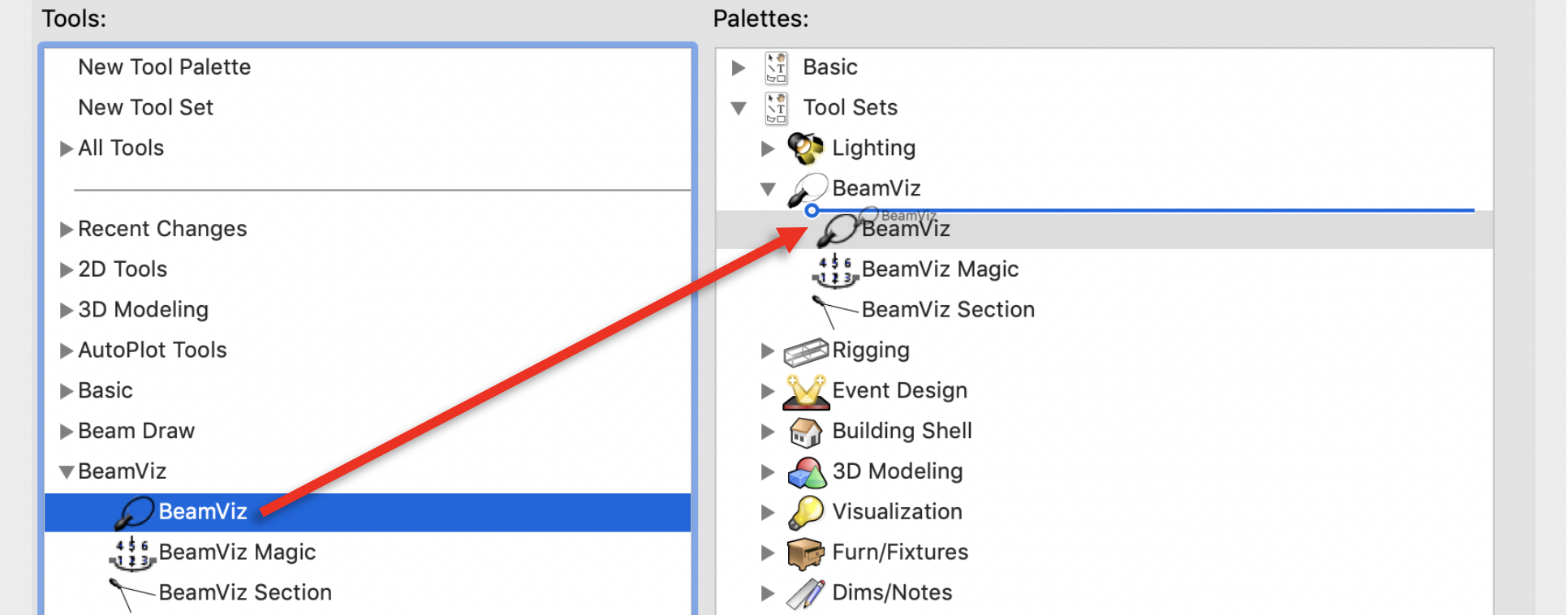Click the BeamViz Section icon in the Tools list
Viewport: 1568px width, 615px height.
(131, 595)
